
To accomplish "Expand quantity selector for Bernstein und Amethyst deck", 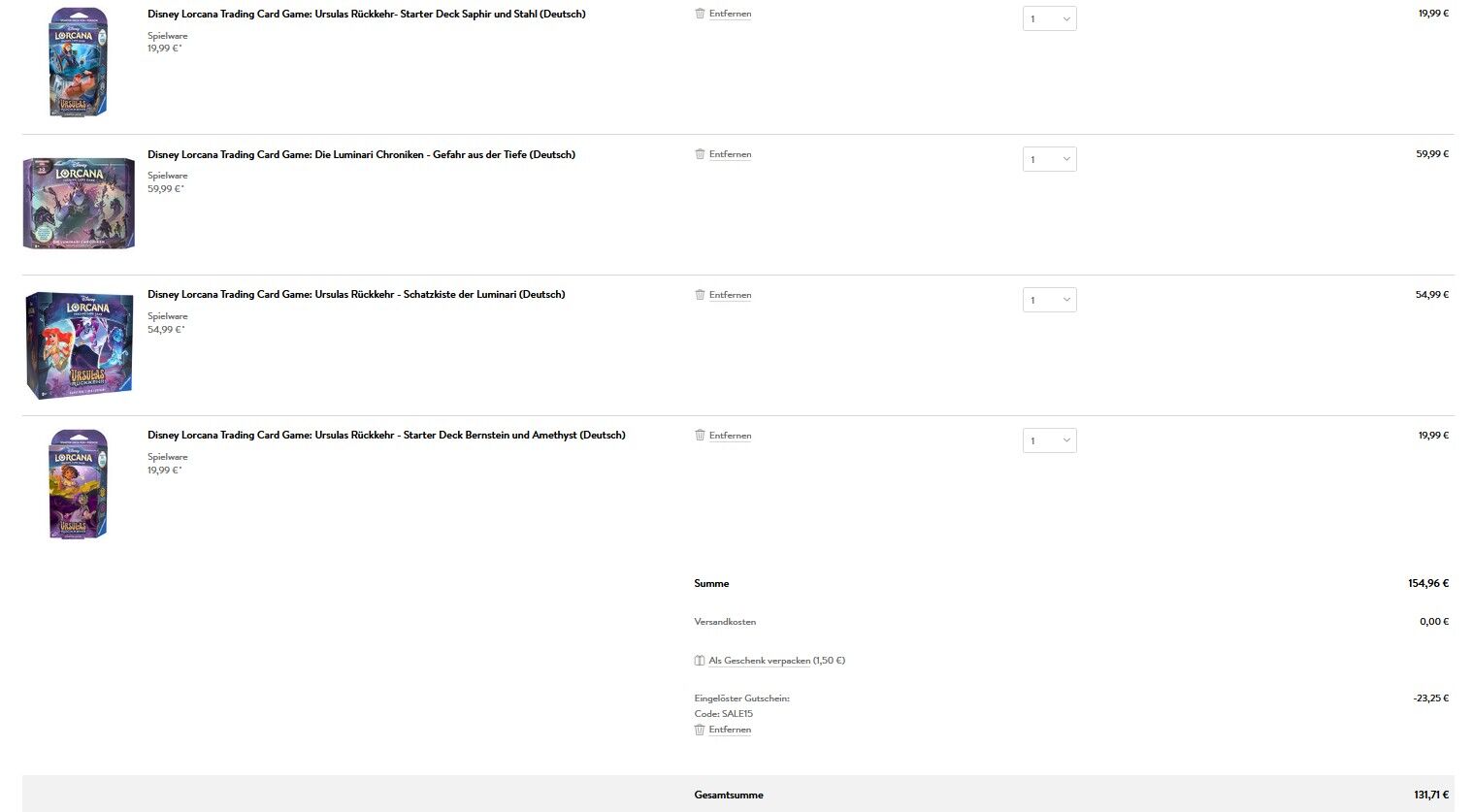I will (x=1049, y=440).
